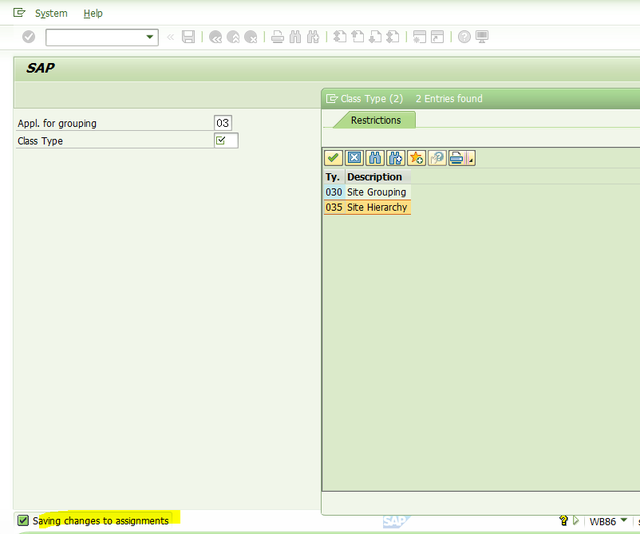Click the Find Next toolbar icon
640x534 pixels.
(x=313, y=37)
